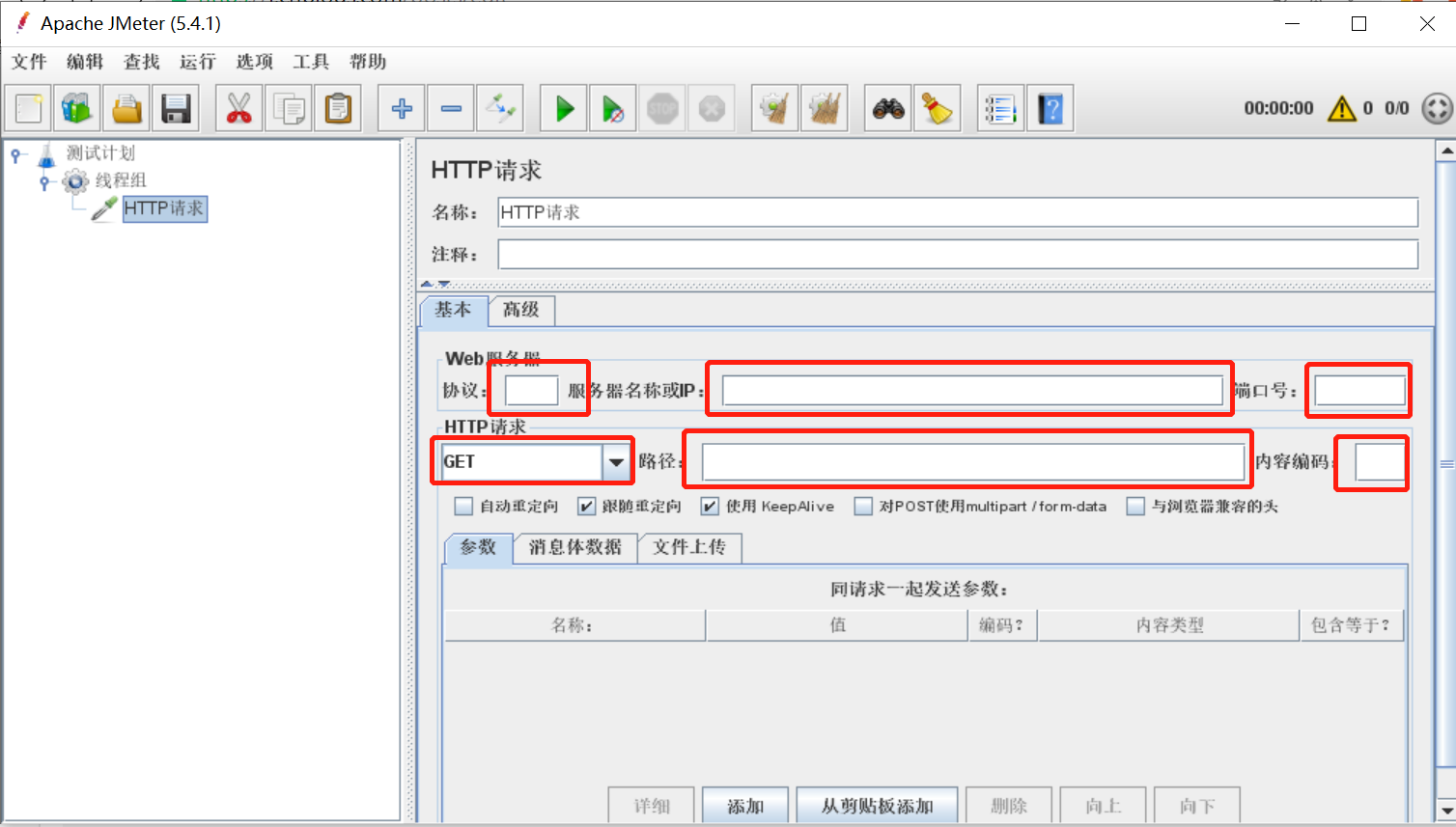This screenshot has width=1456, height=827.
Task: Open the 选项 menu
Action: (255, 62)
